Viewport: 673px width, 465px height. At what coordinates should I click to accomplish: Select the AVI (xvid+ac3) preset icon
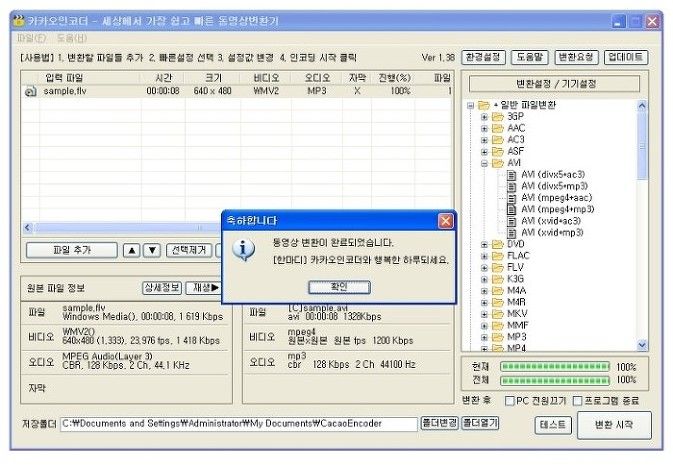[511, 221]
